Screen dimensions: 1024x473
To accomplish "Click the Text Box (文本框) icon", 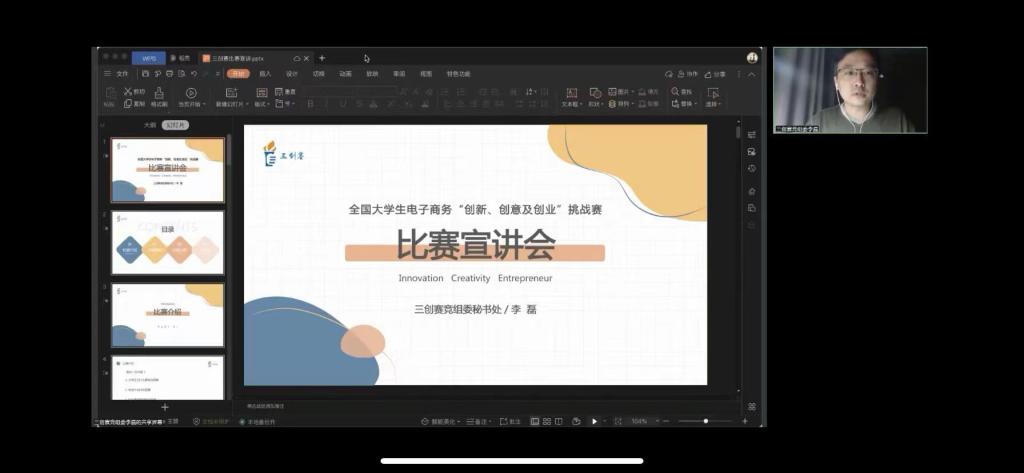I will click(570, 93).
